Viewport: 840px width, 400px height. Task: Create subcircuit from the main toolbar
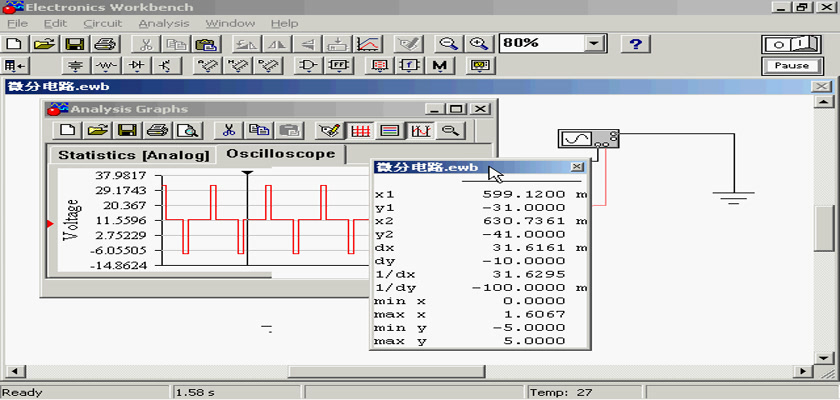click(x=337, y=43)
